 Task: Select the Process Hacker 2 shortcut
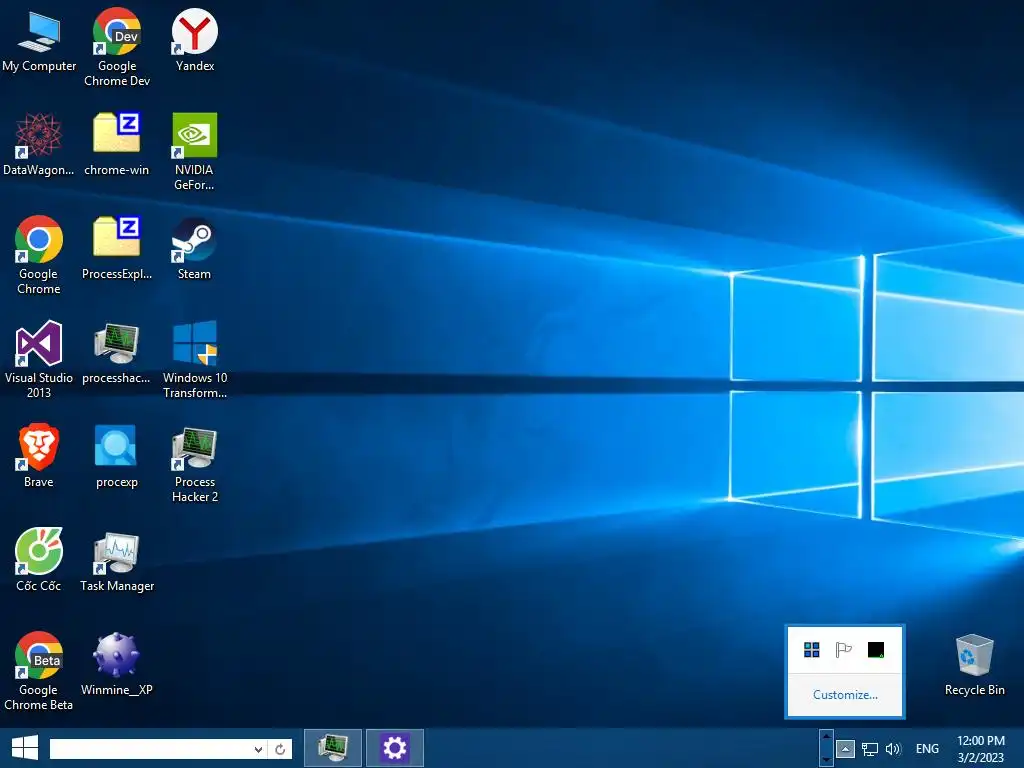195,464
